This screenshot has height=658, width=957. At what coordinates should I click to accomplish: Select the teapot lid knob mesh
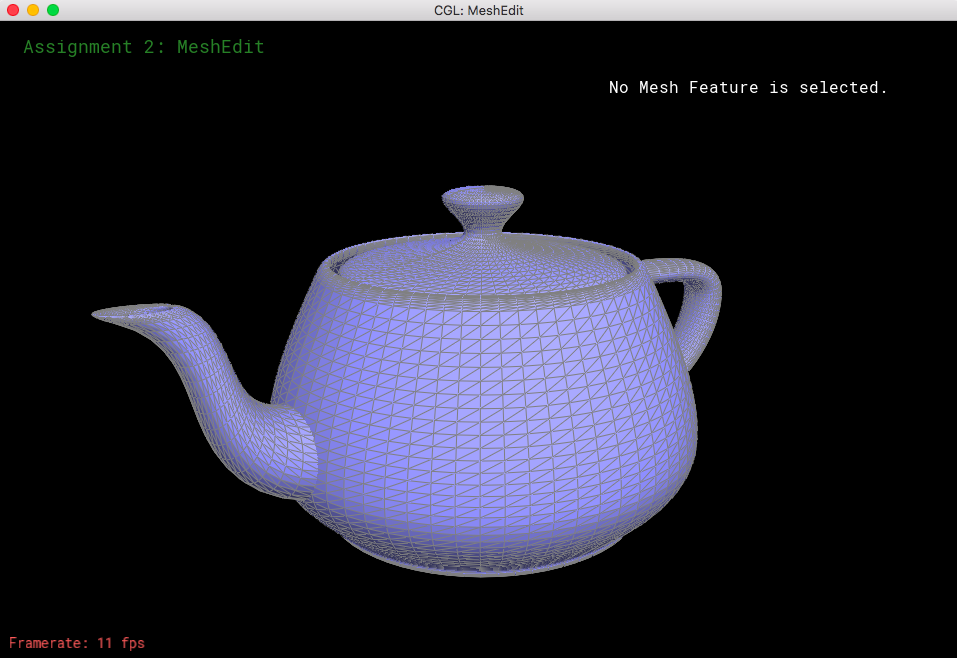click(482, 208)
